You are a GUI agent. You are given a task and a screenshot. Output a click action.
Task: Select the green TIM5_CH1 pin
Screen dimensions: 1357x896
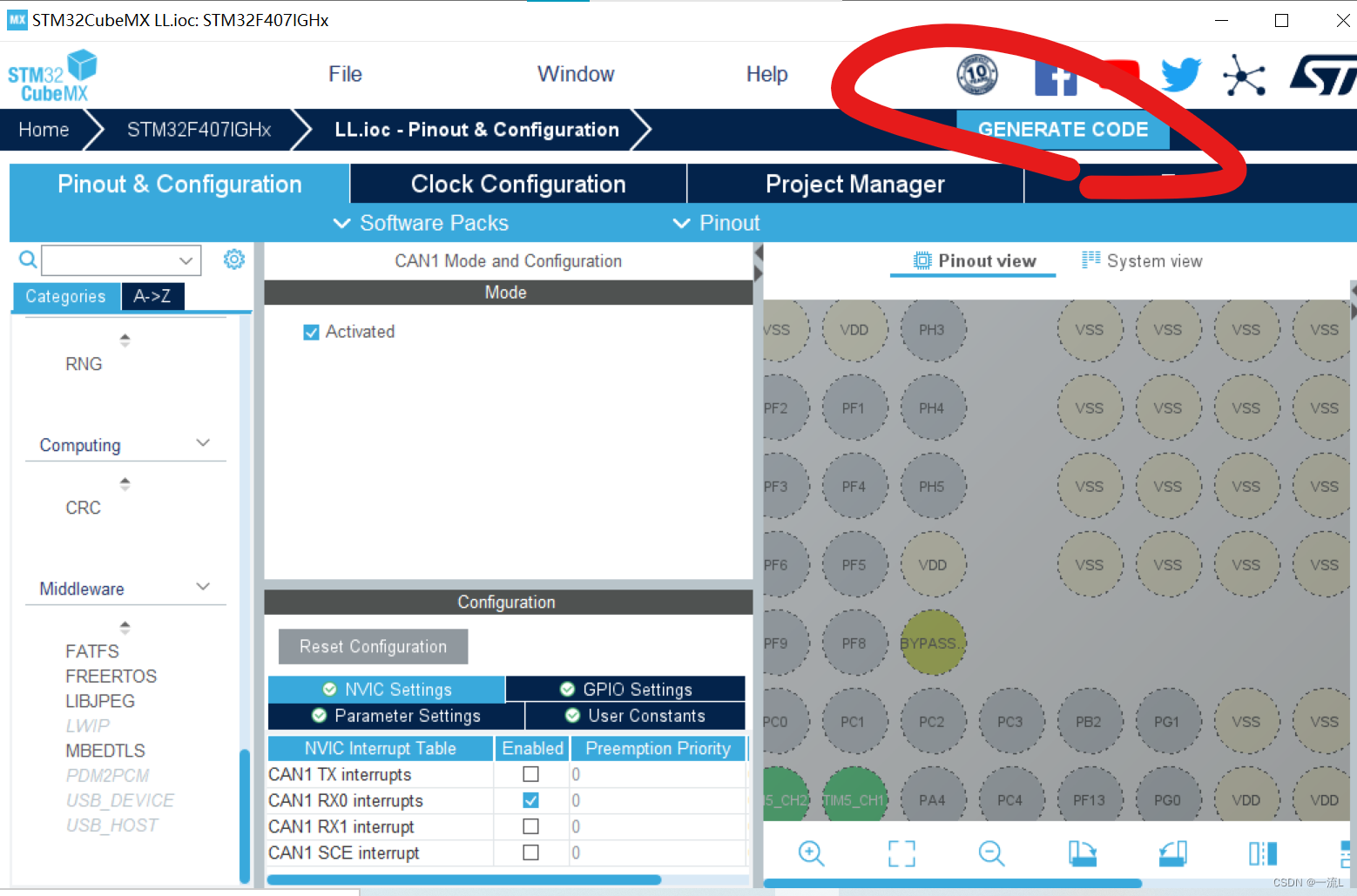(x=854, y=797)
